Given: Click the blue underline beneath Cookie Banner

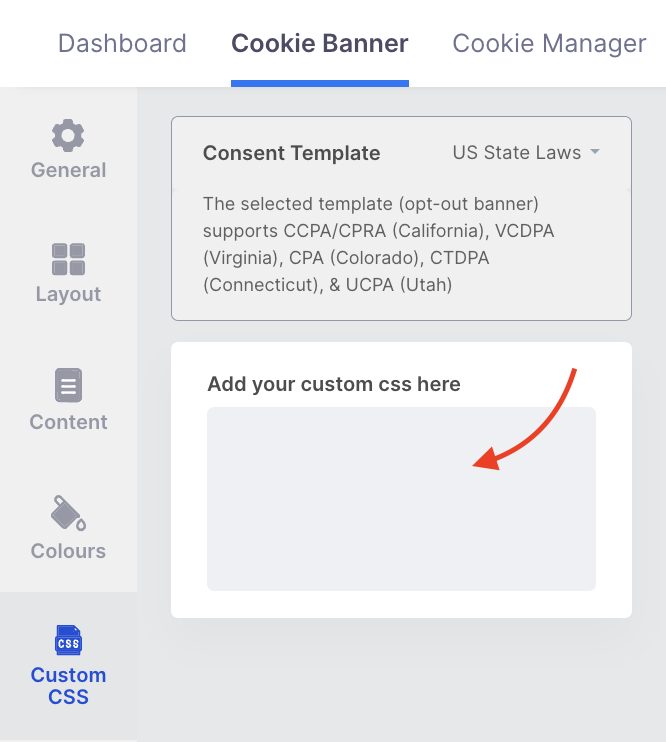Looking at the screenshot, I should tap(320, 83).
